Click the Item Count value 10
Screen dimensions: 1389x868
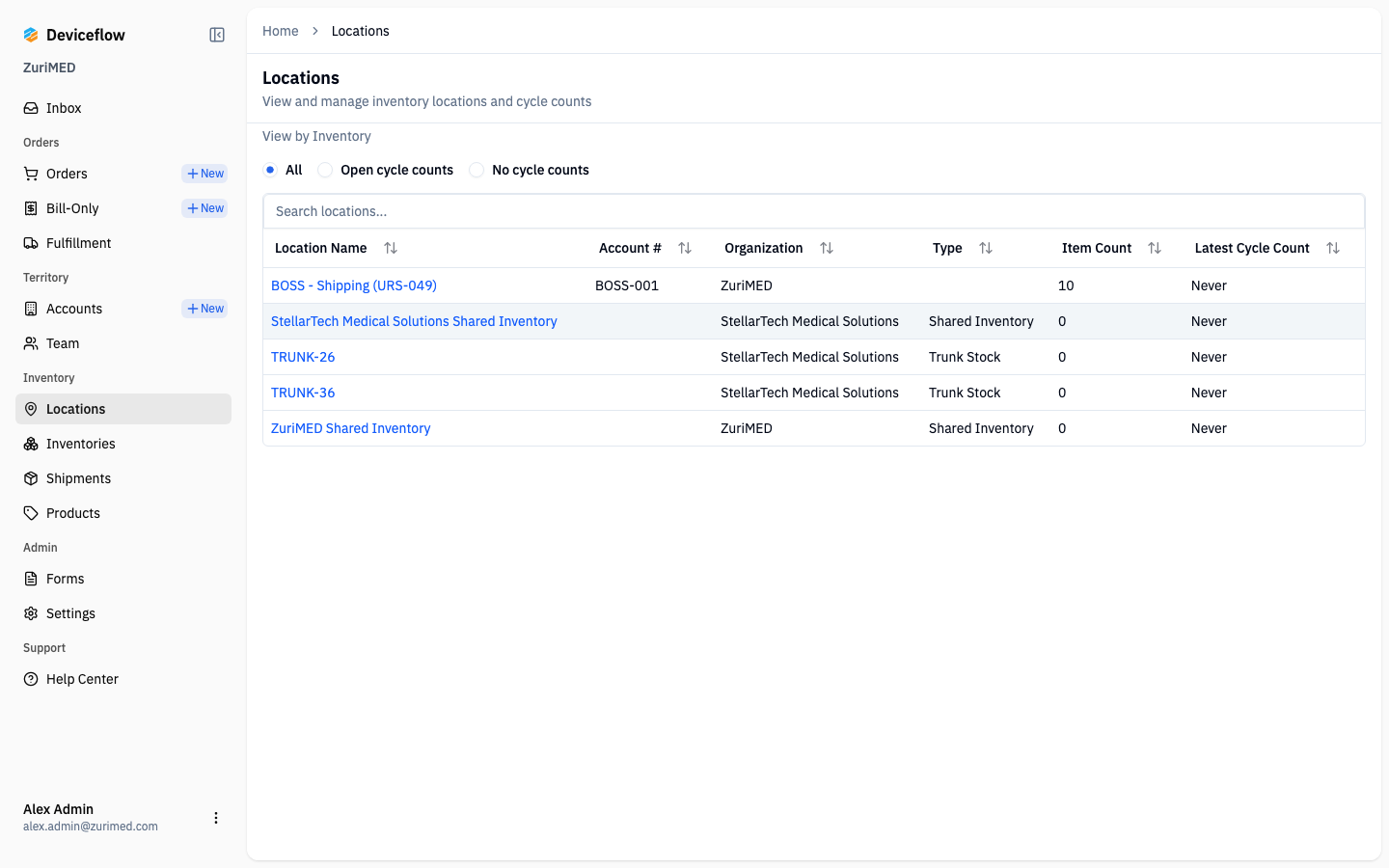pos(1066,285)
